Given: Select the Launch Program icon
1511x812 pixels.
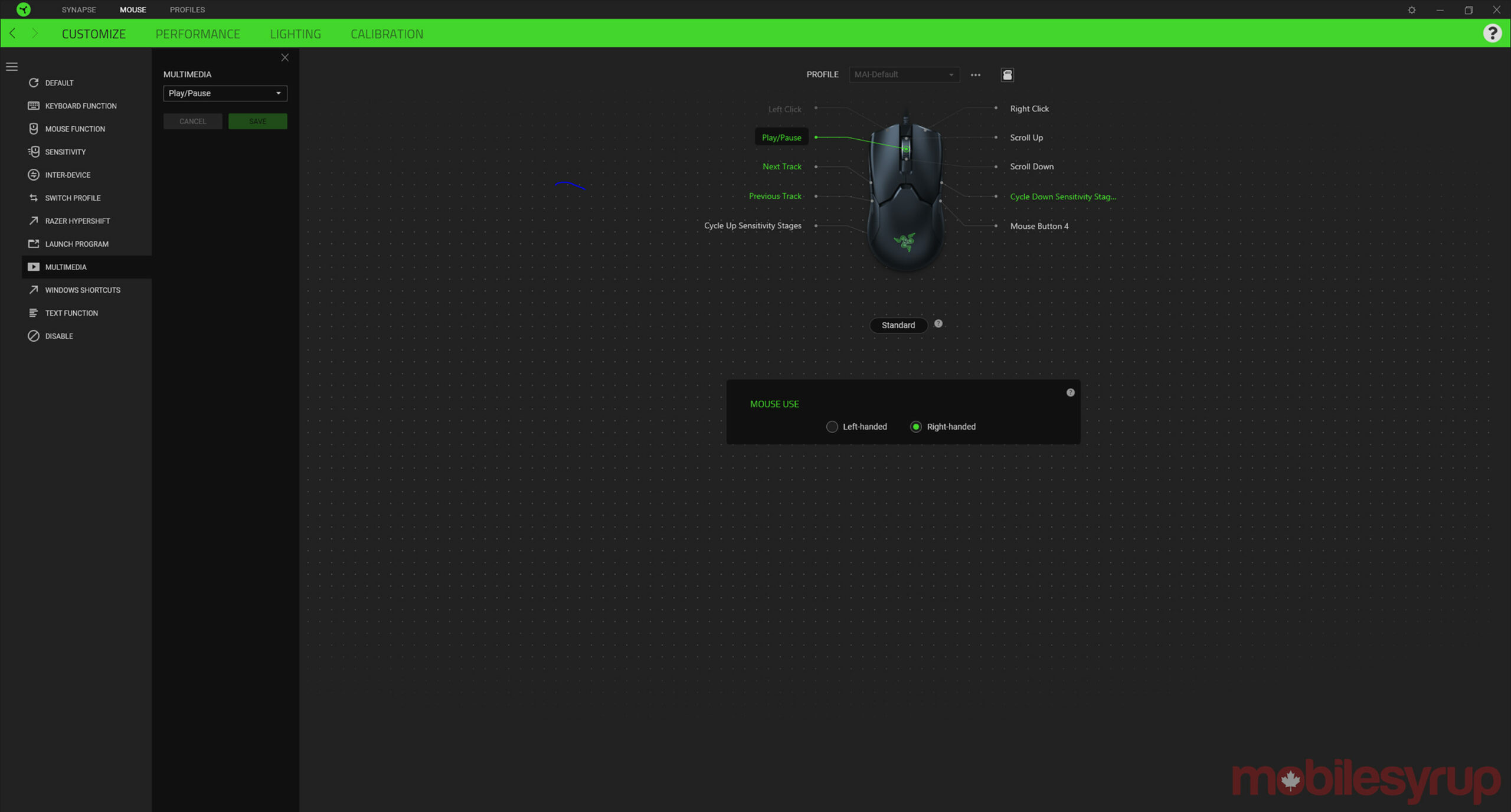Looking at the screenshot, I should (33, 243).
